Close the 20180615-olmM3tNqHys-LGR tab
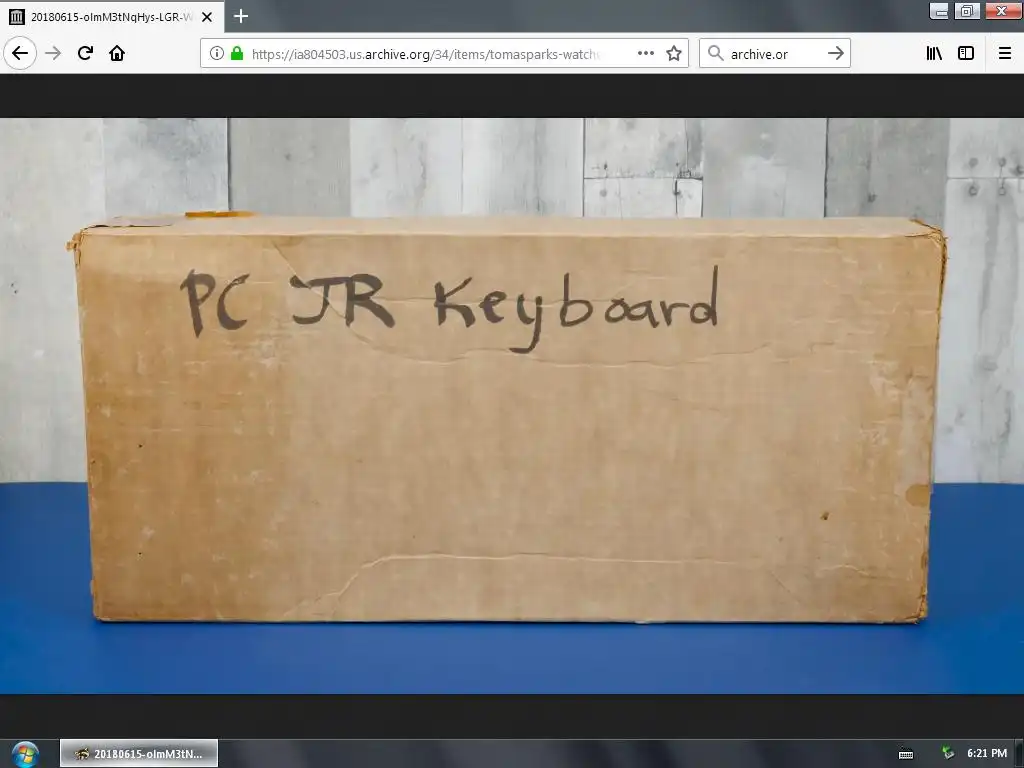The width and height of the screenshot is (1024, 768). click(x=207, y=17)
